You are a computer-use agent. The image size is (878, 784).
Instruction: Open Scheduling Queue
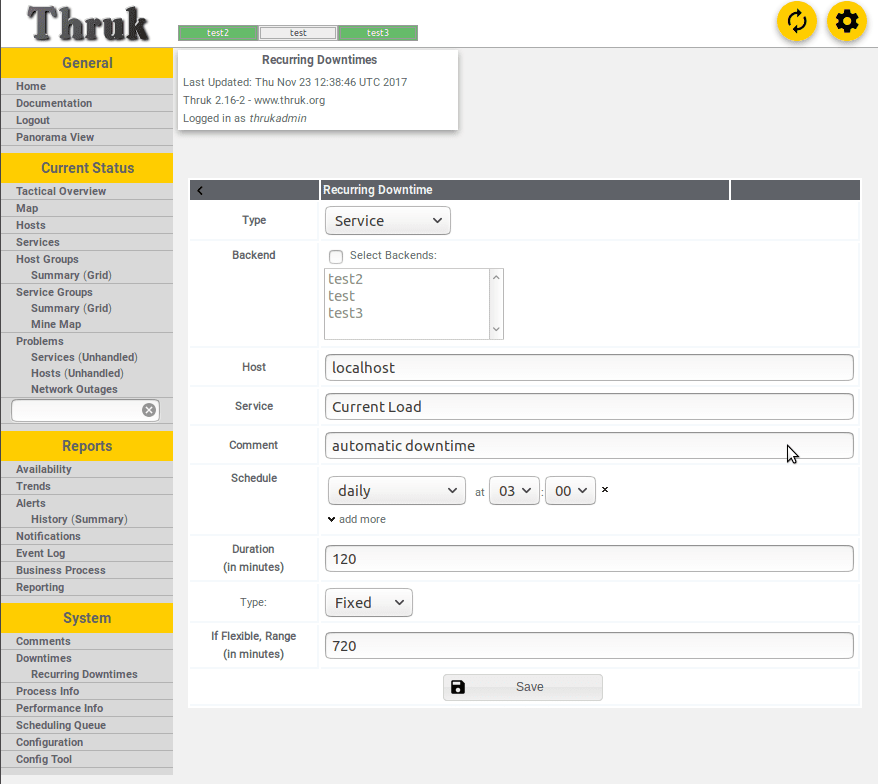coord(60,725)
